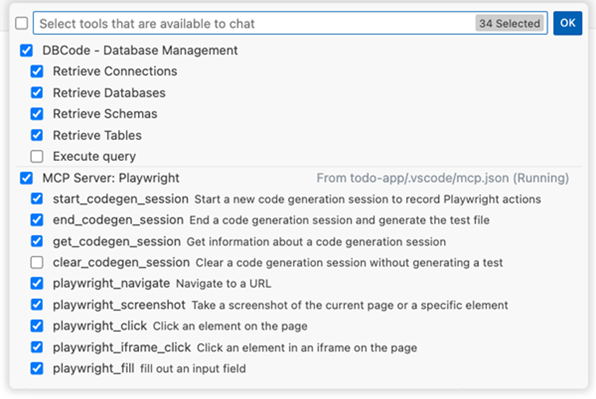Select the 'Retrieve Databases' row label
Viewport: 596px width, 399px height.
pyautogui.click(x=109, y=92)
